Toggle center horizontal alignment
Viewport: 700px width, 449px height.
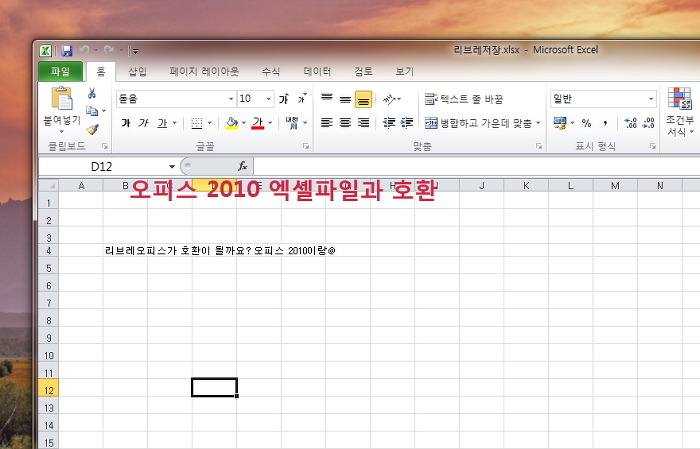tap(345, 123)
